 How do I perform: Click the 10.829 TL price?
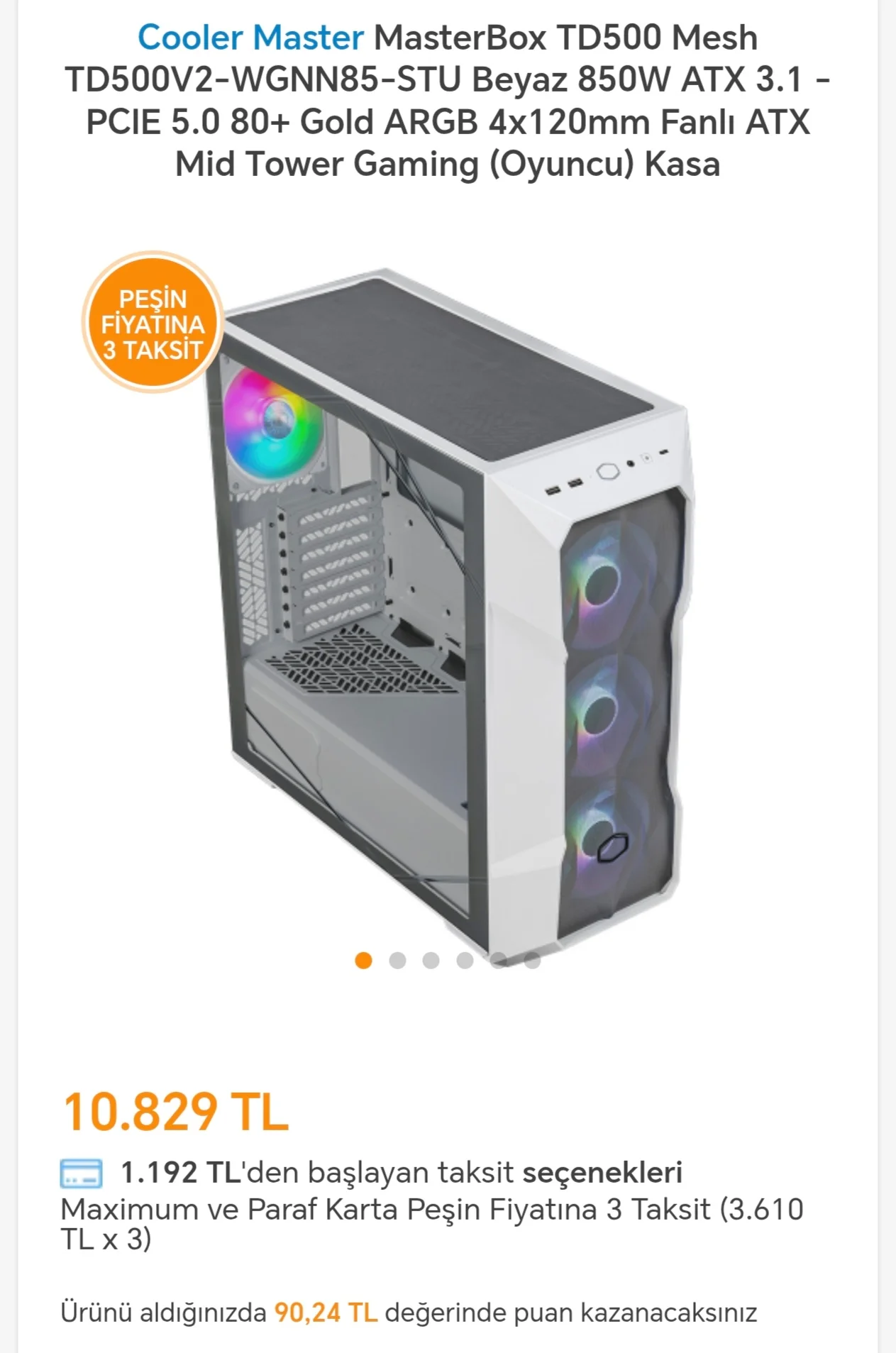[x=176, y=1111]
